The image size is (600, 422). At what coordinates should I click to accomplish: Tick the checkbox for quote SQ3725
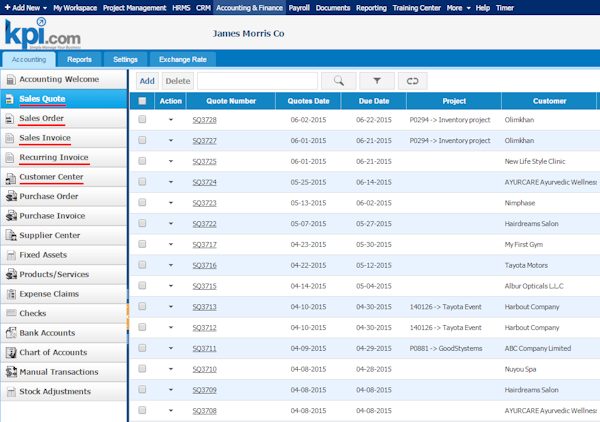(142, 161)
